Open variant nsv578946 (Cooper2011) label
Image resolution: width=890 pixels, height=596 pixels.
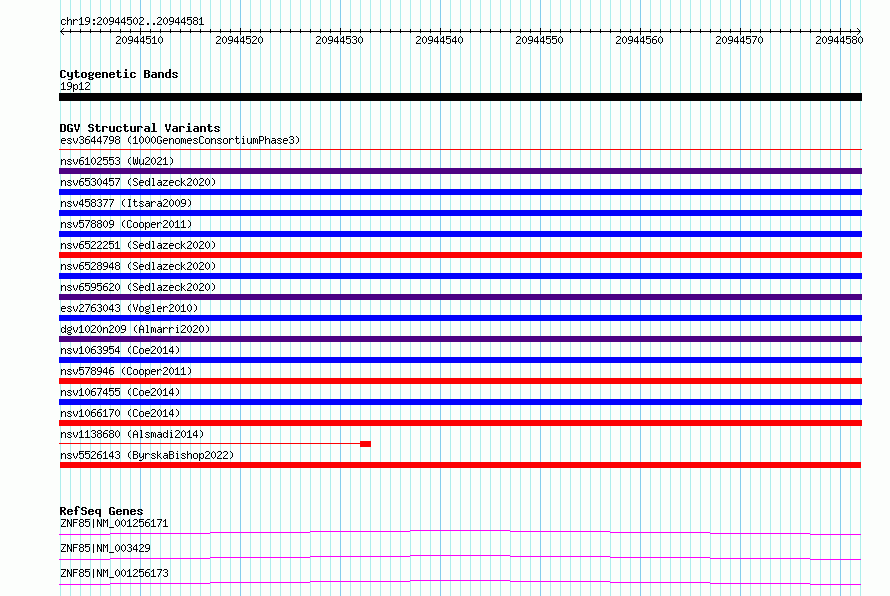(126, 371)
